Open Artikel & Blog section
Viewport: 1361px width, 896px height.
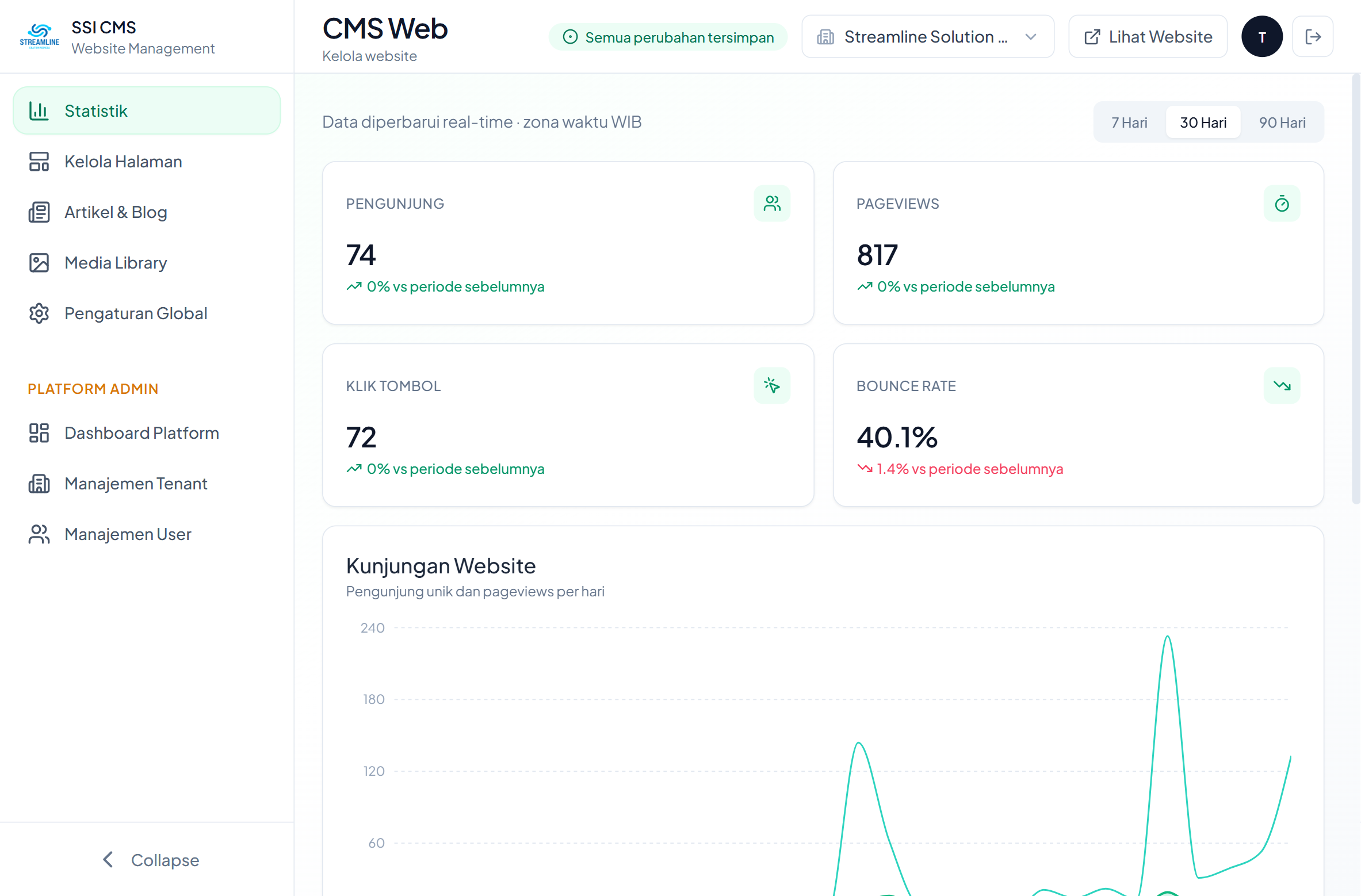click(147, 212)
